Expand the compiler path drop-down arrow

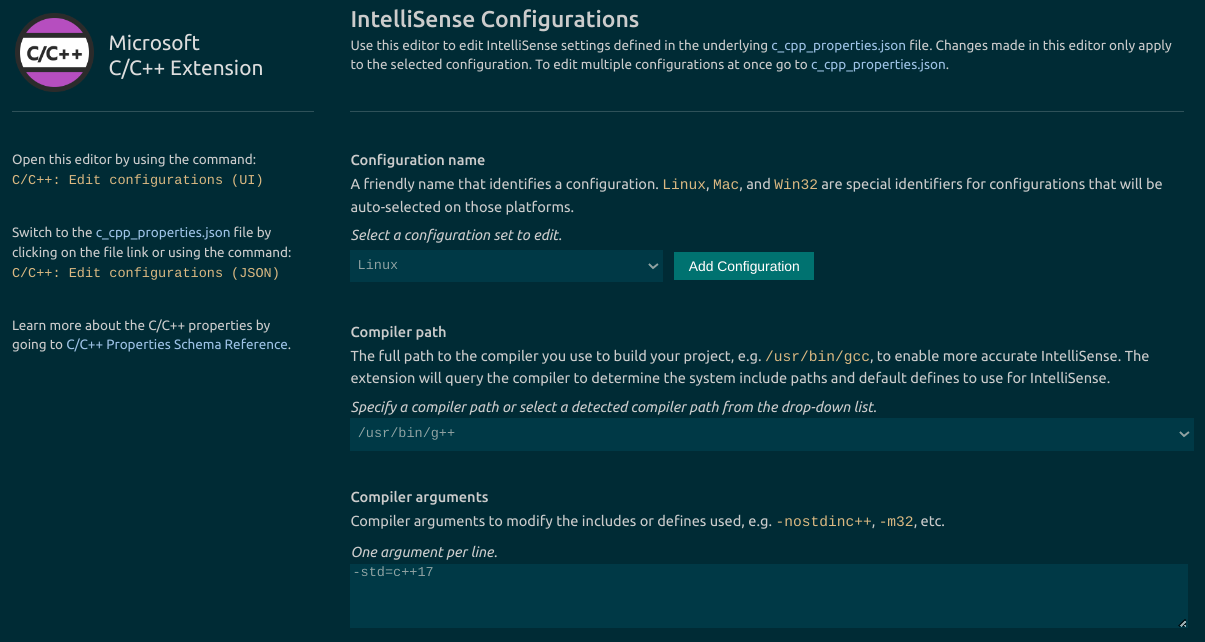1184,434
